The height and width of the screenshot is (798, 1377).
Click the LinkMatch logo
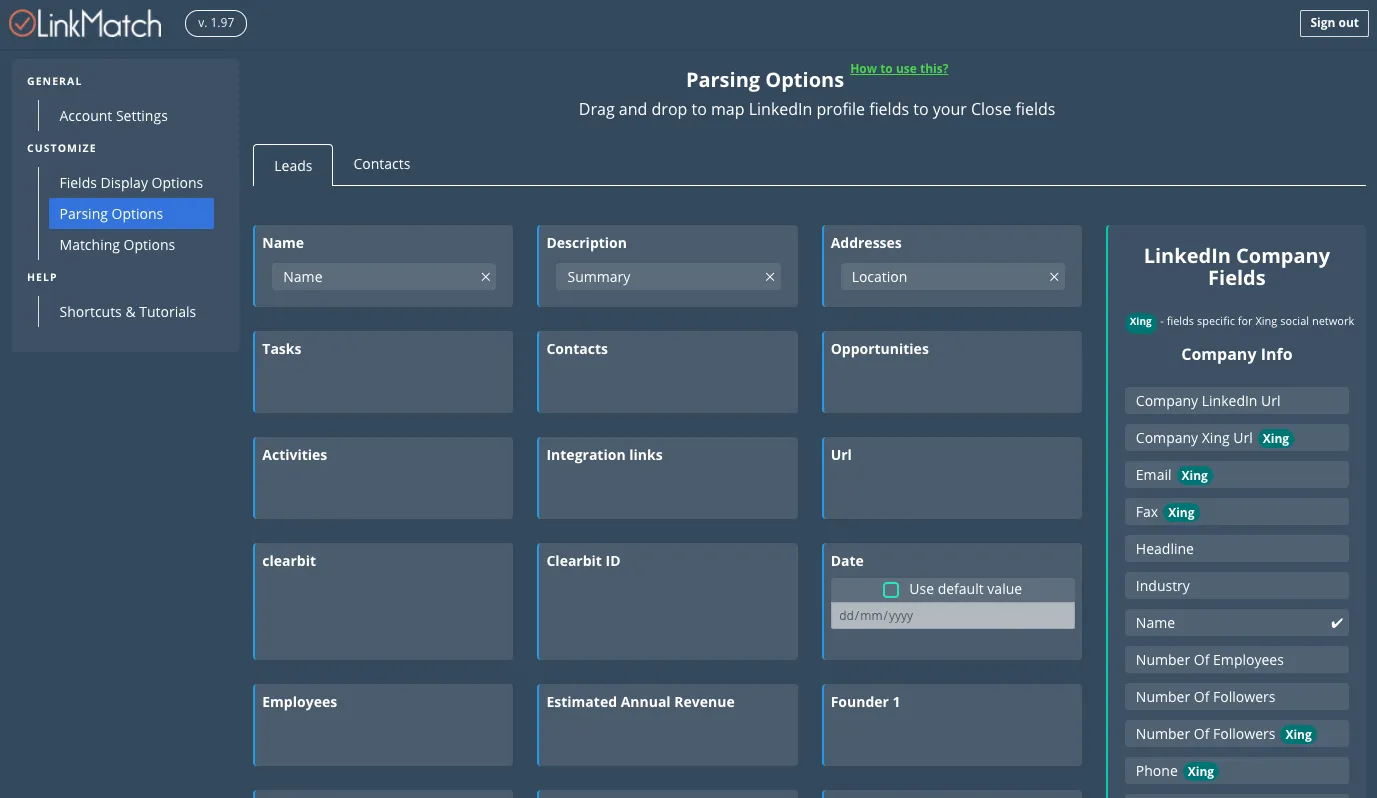point(86,23)
